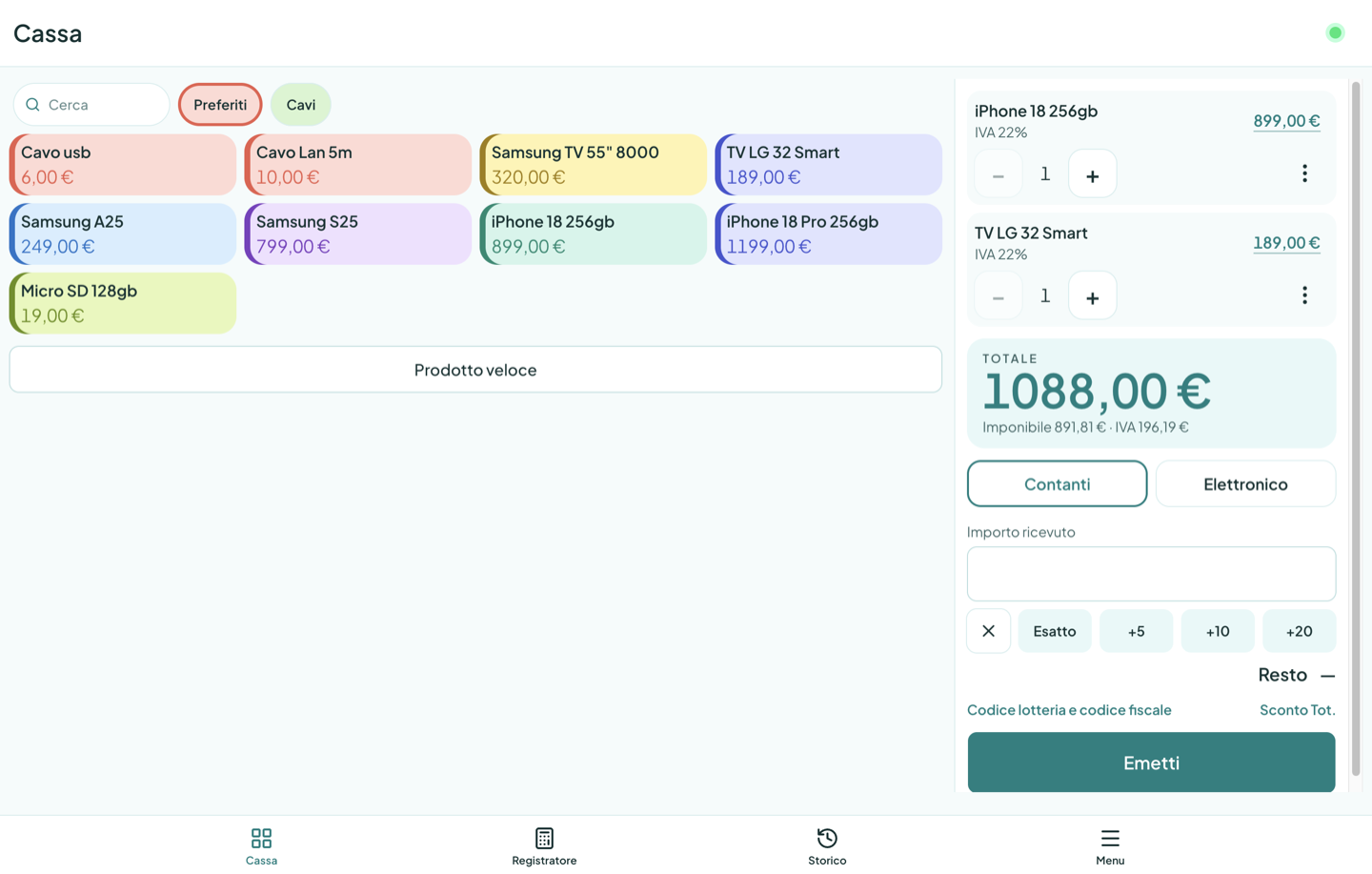Add Samsung TV 55" 8000 to cart
This screenshot has width=1372, height=874.
coord(593,164)
